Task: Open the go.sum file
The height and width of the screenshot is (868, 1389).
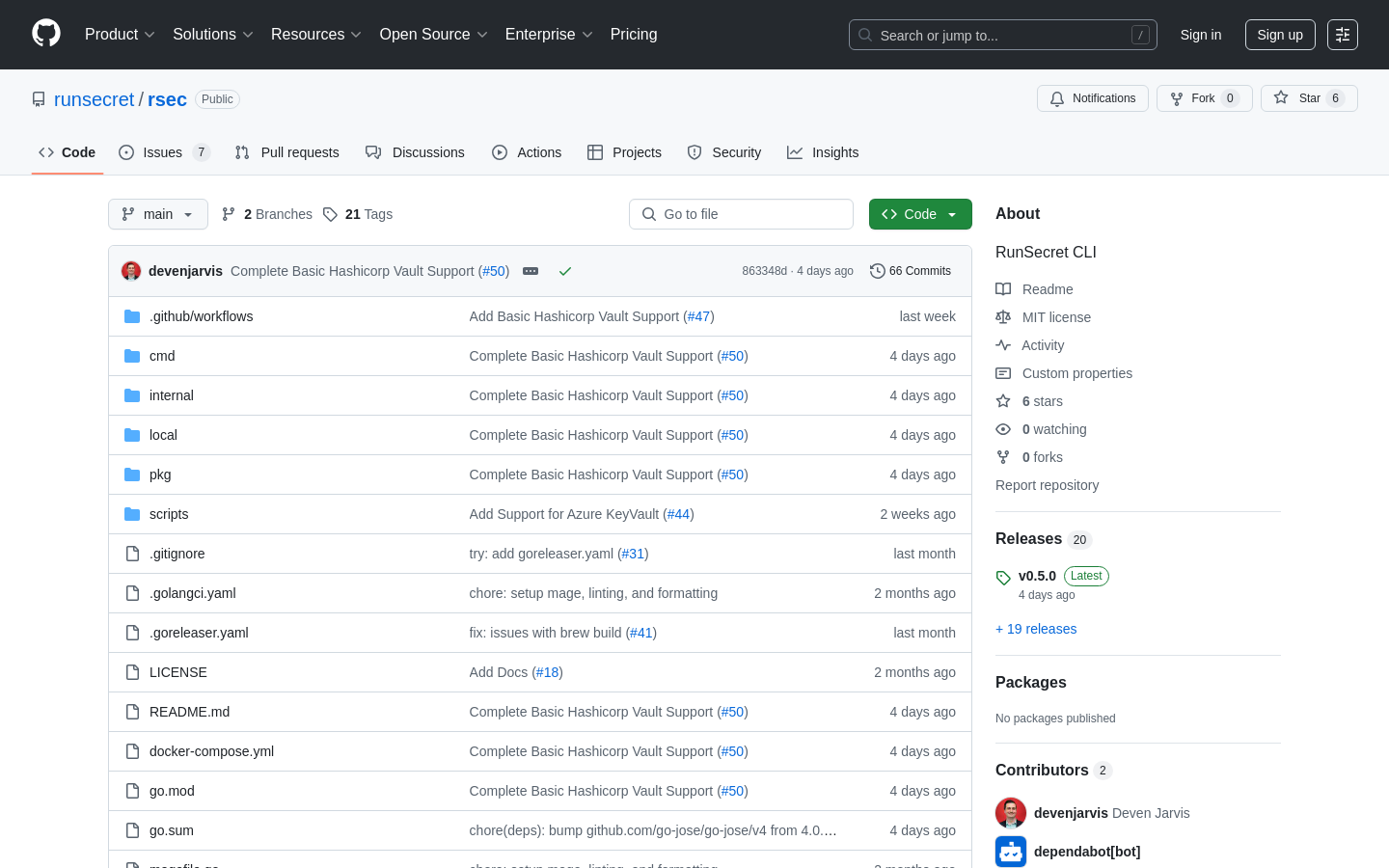Action: [x=172, y=830]
